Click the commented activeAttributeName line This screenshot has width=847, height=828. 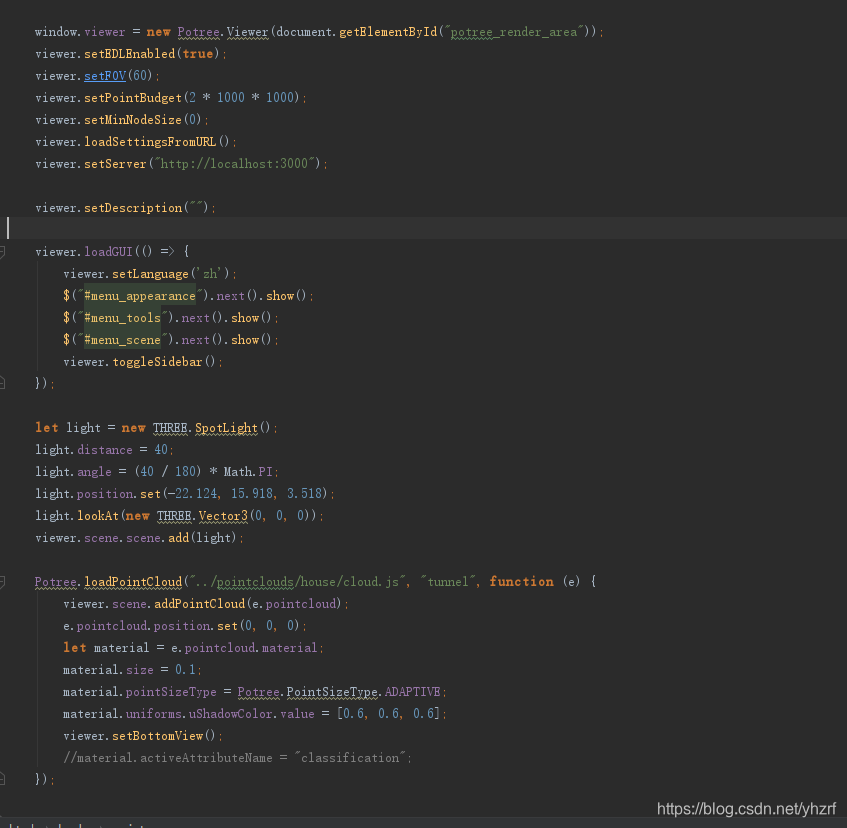[237, 758]
